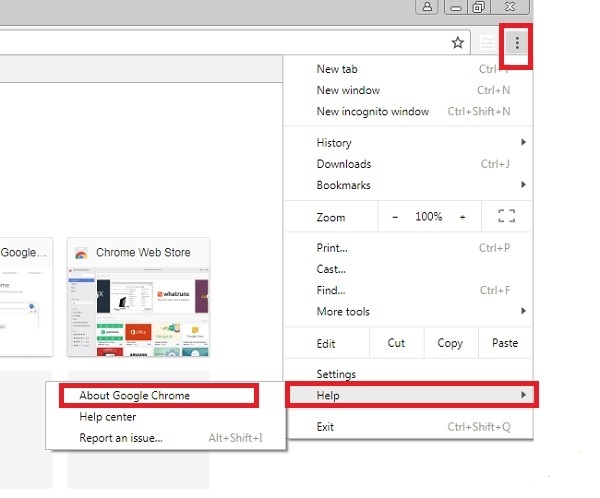
Task: Select Report an issue... entry
Action: (x=166, y=438)
